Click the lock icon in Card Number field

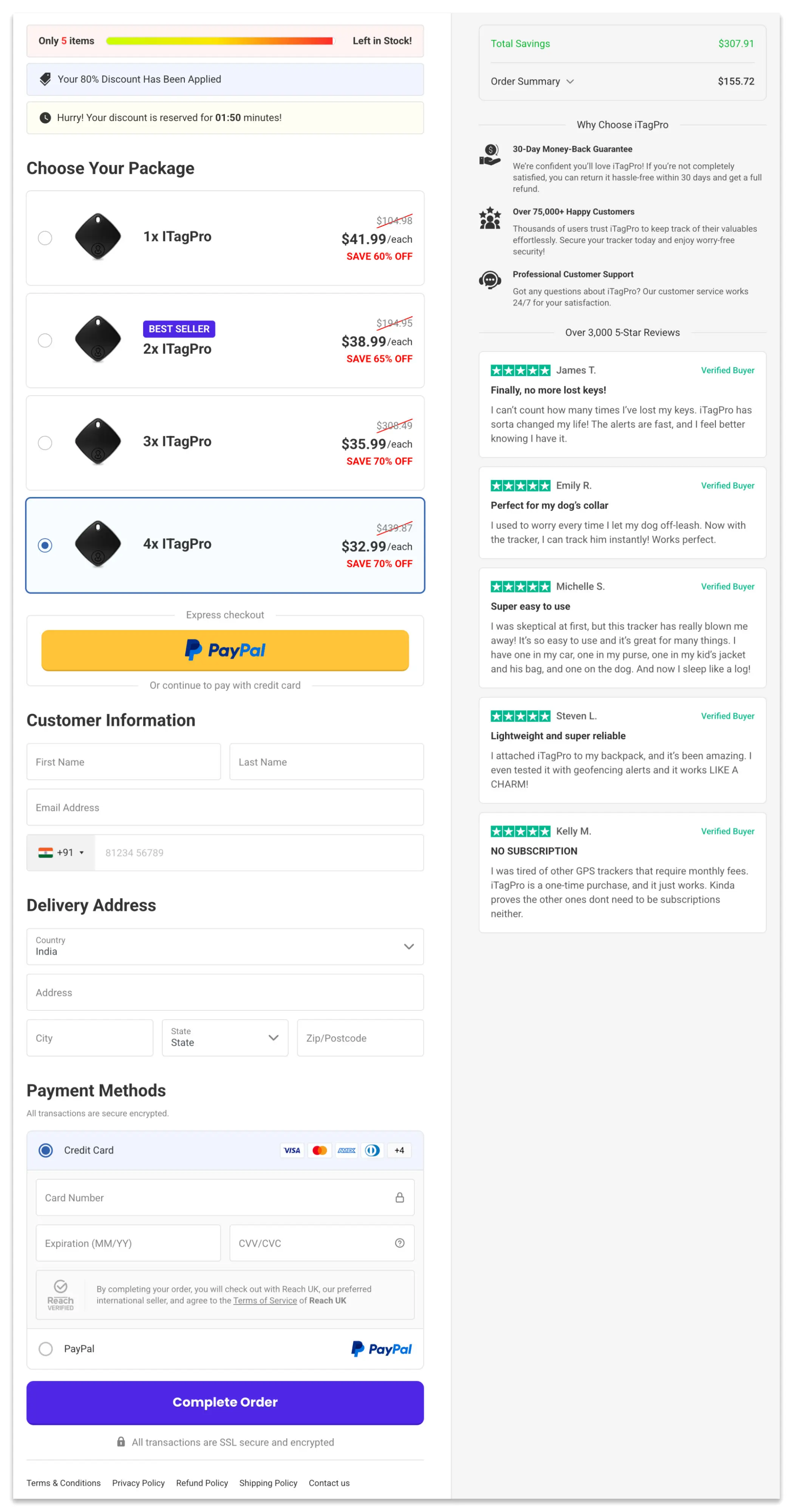tap(400, 1198)
